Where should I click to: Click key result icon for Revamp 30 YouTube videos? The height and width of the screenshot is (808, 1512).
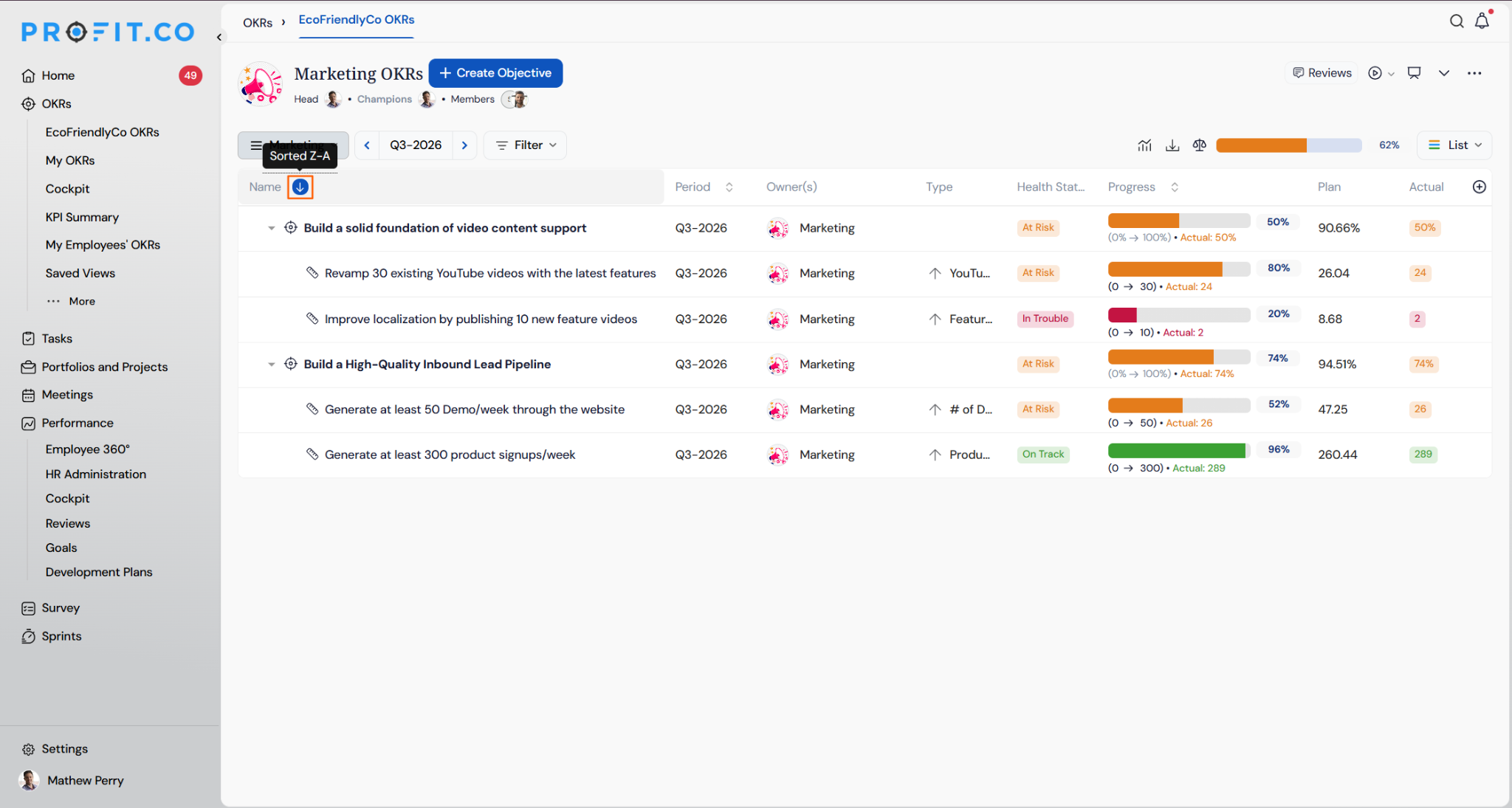(312, 272)
